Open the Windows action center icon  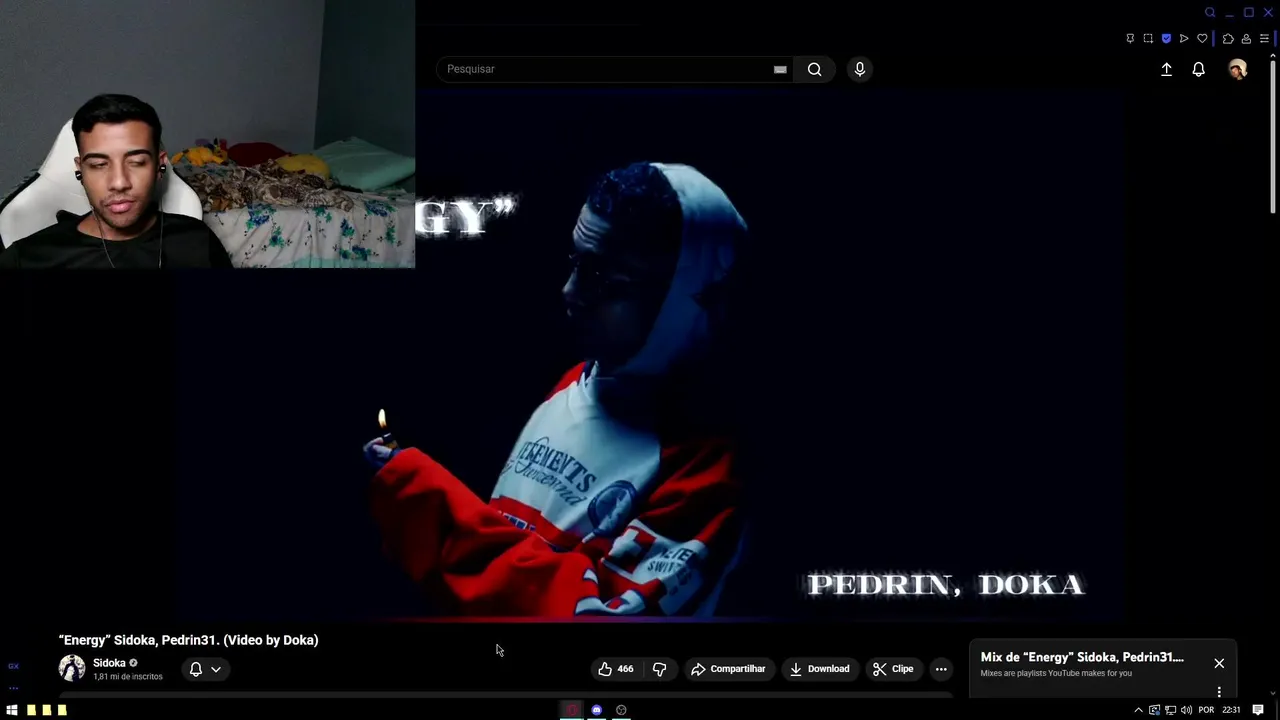(x=1258, y=710)
